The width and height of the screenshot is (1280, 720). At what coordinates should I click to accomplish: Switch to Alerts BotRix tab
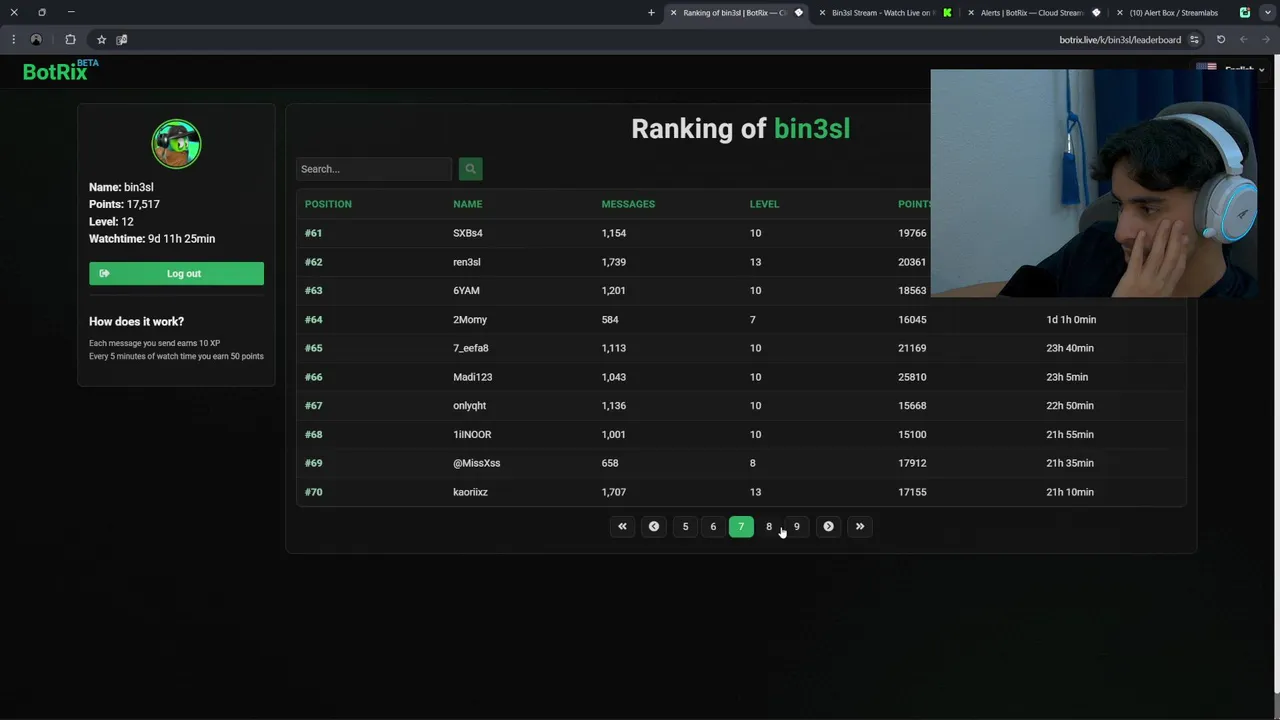[x=1032, y=13]
